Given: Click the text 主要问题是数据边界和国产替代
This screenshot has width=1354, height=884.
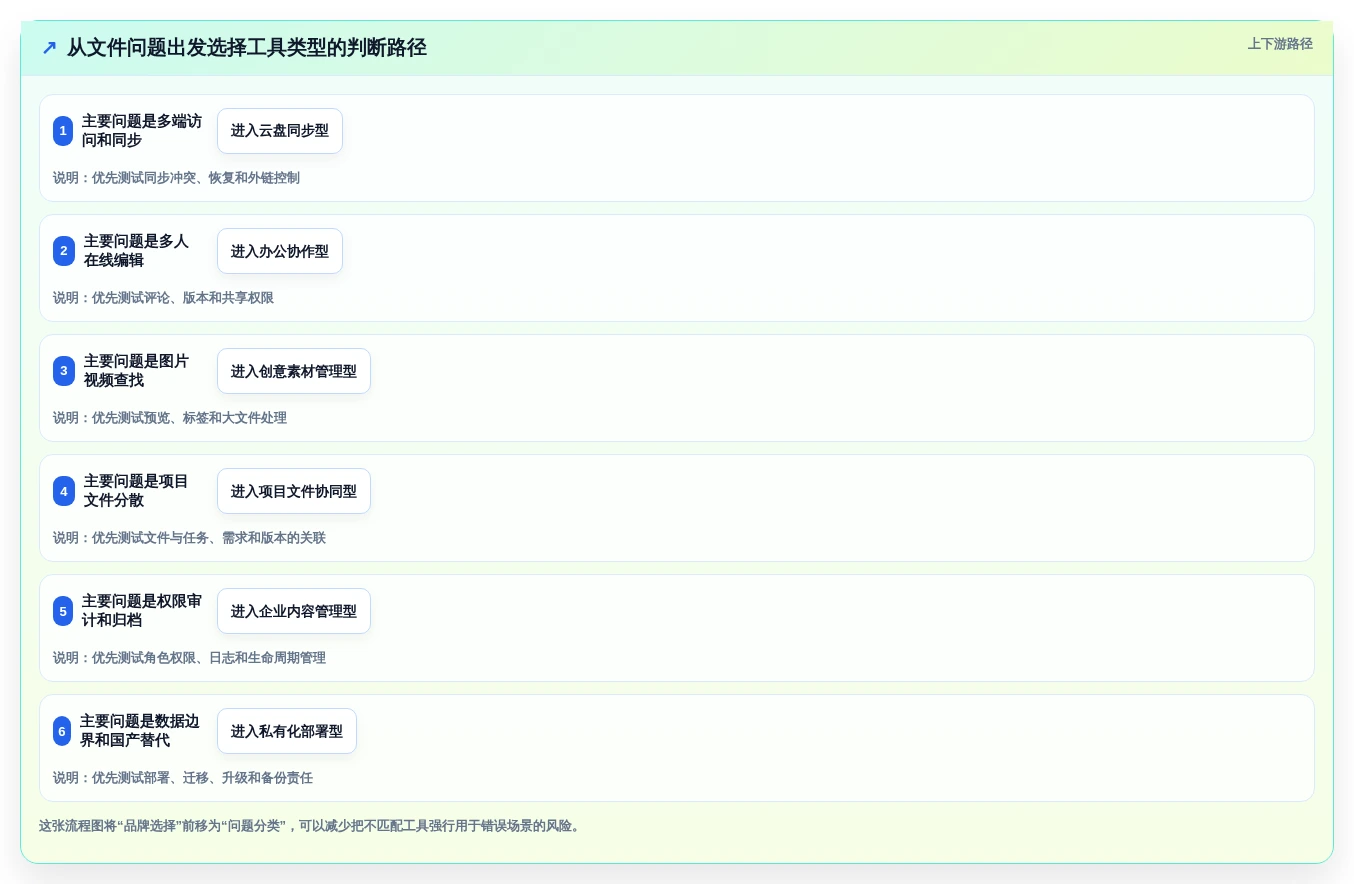Looking at the screenshot, I should pos(140,731).
